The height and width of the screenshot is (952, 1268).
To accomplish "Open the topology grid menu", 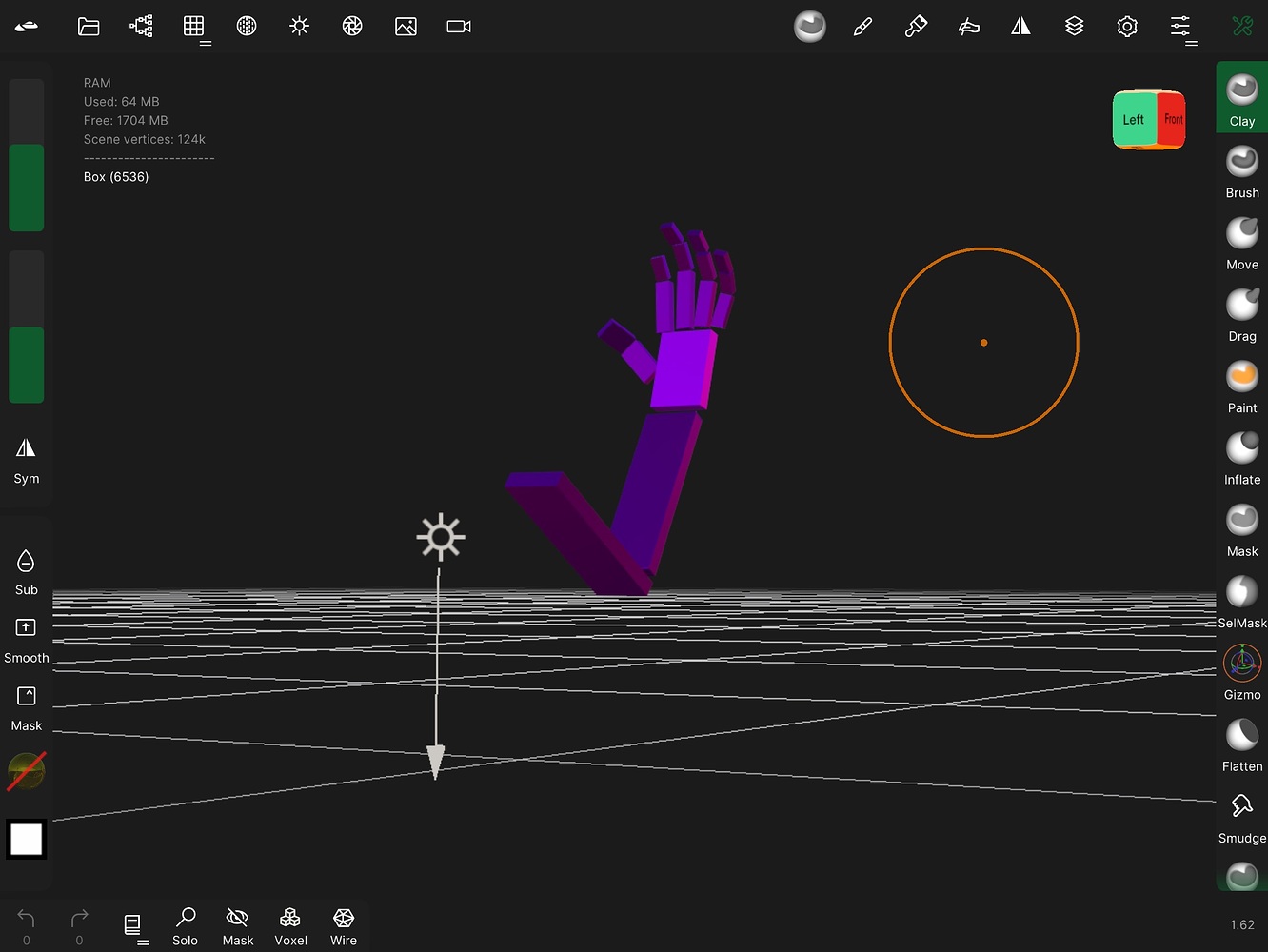I will (x=194, y=27).
